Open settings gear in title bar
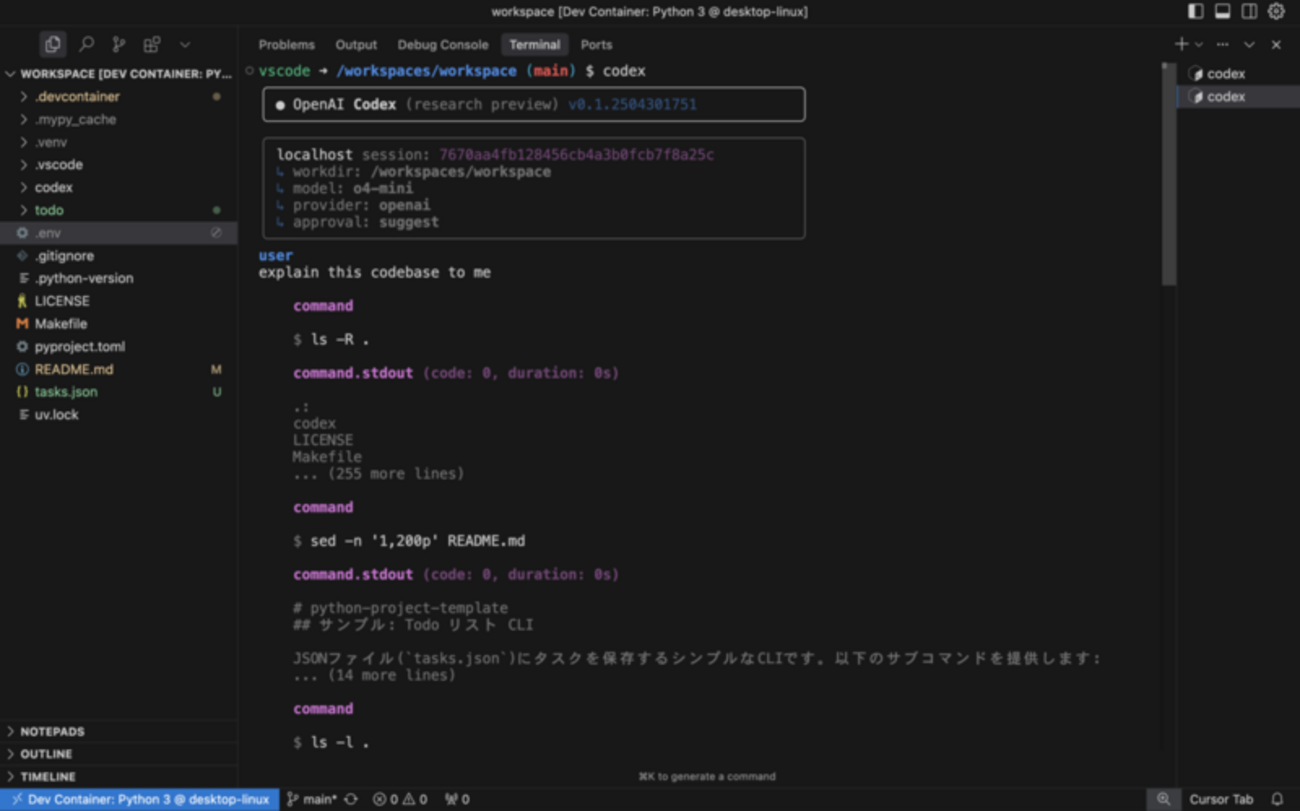 pos(1276,11)
